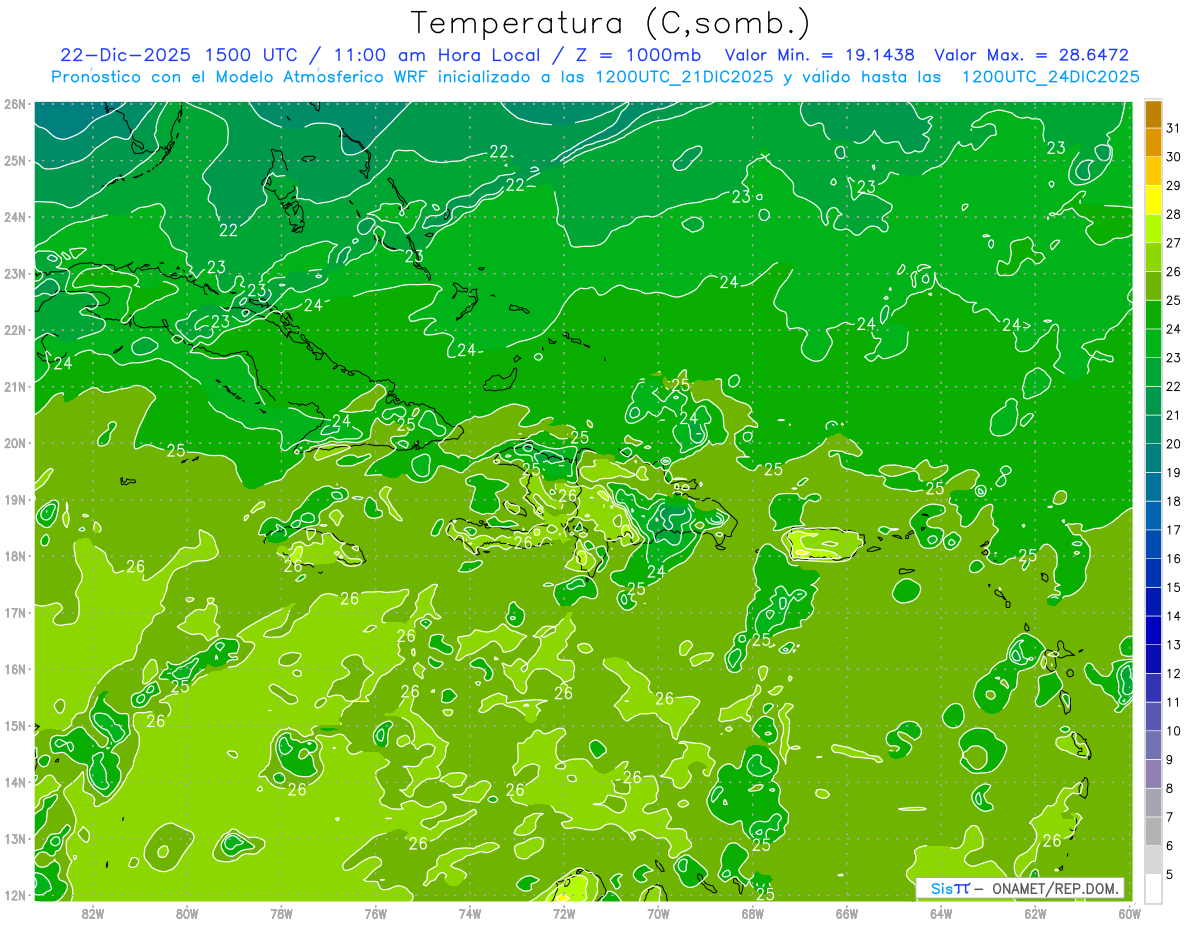Click the '12N' latitude axis label
The width and height of the screenshot is (1200, 927).
pos(15,895)
